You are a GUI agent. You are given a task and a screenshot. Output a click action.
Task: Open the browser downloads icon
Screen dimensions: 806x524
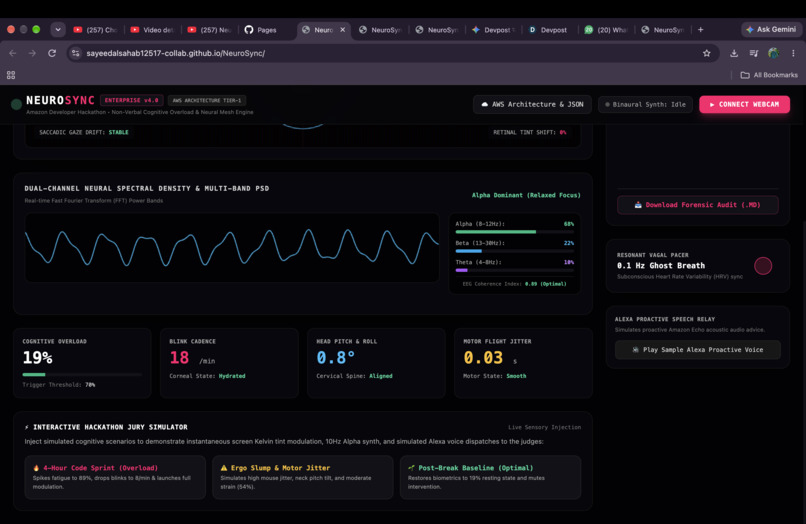734,53
